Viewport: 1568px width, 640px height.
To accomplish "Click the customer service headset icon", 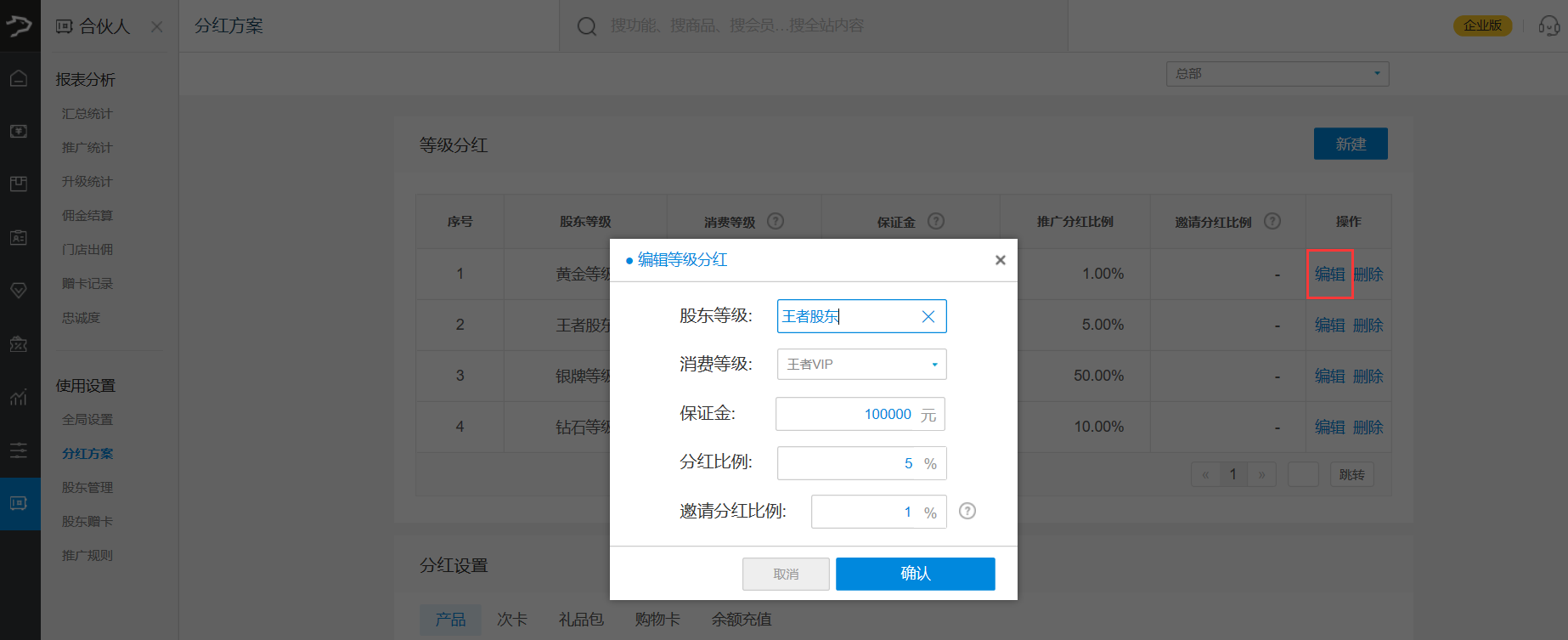I will click(1548, 26).
